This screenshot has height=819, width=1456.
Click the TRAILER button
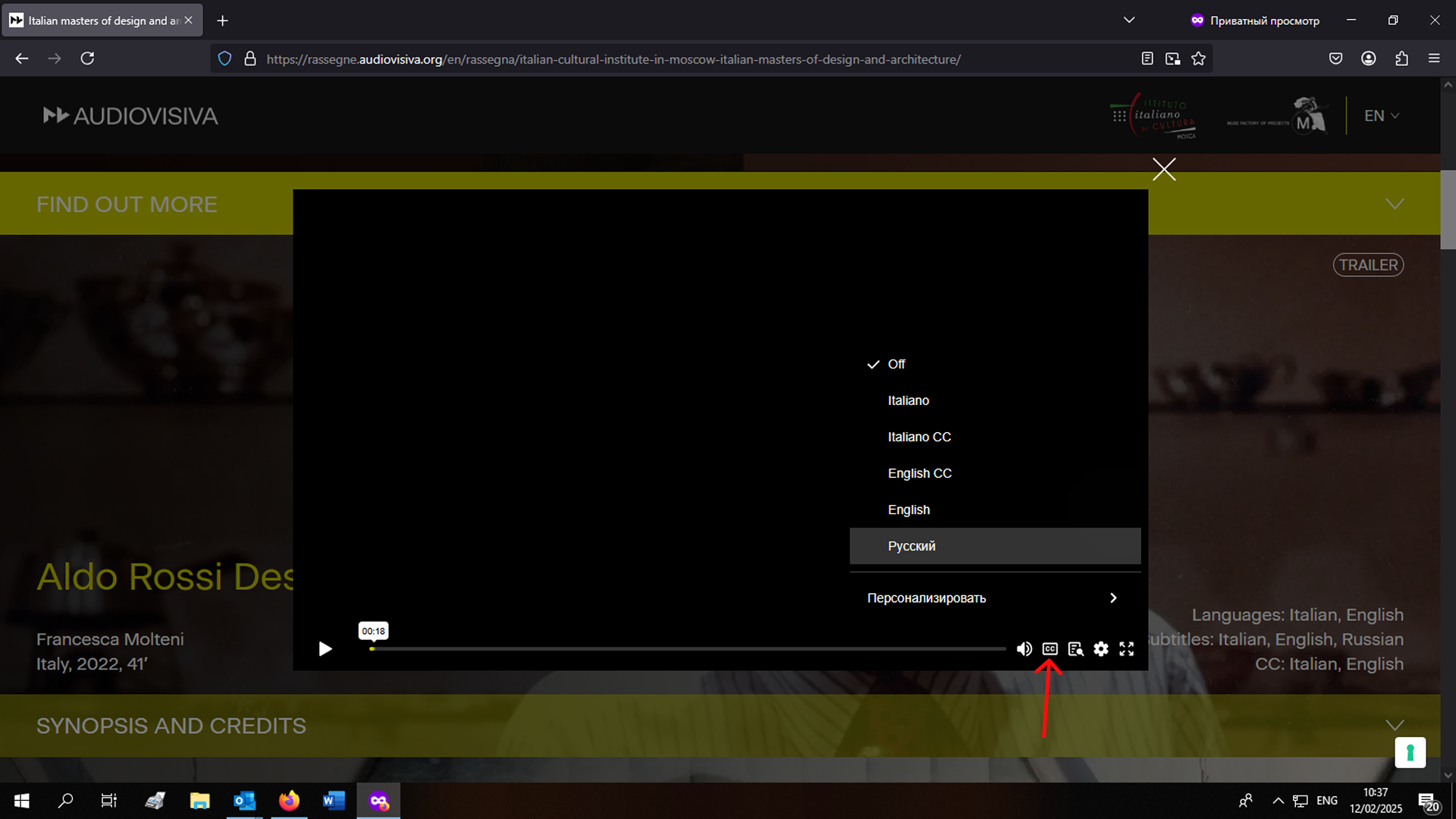[1368, 265]
